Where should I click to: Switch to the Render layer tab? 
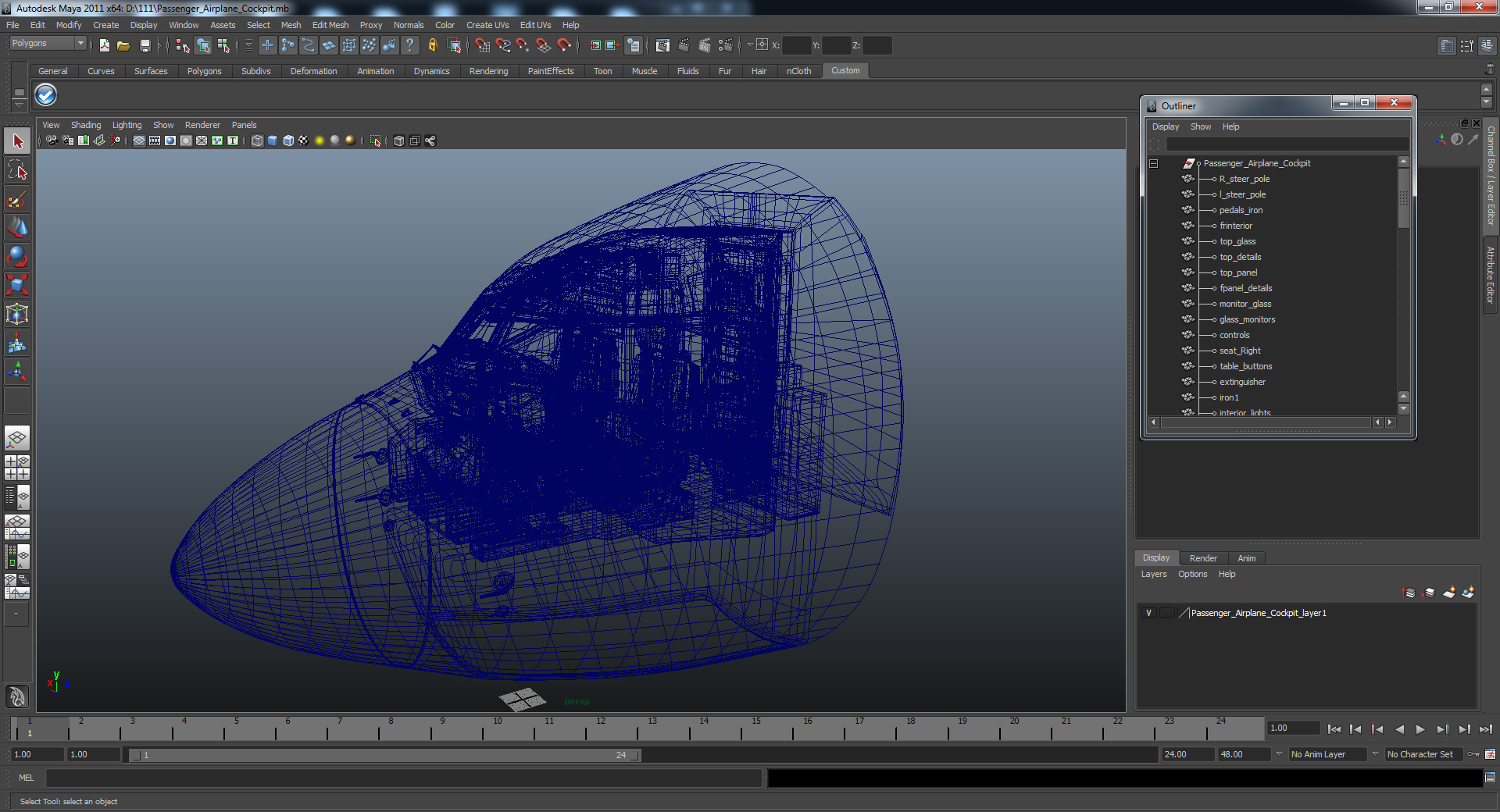[x=1203, y=558]
